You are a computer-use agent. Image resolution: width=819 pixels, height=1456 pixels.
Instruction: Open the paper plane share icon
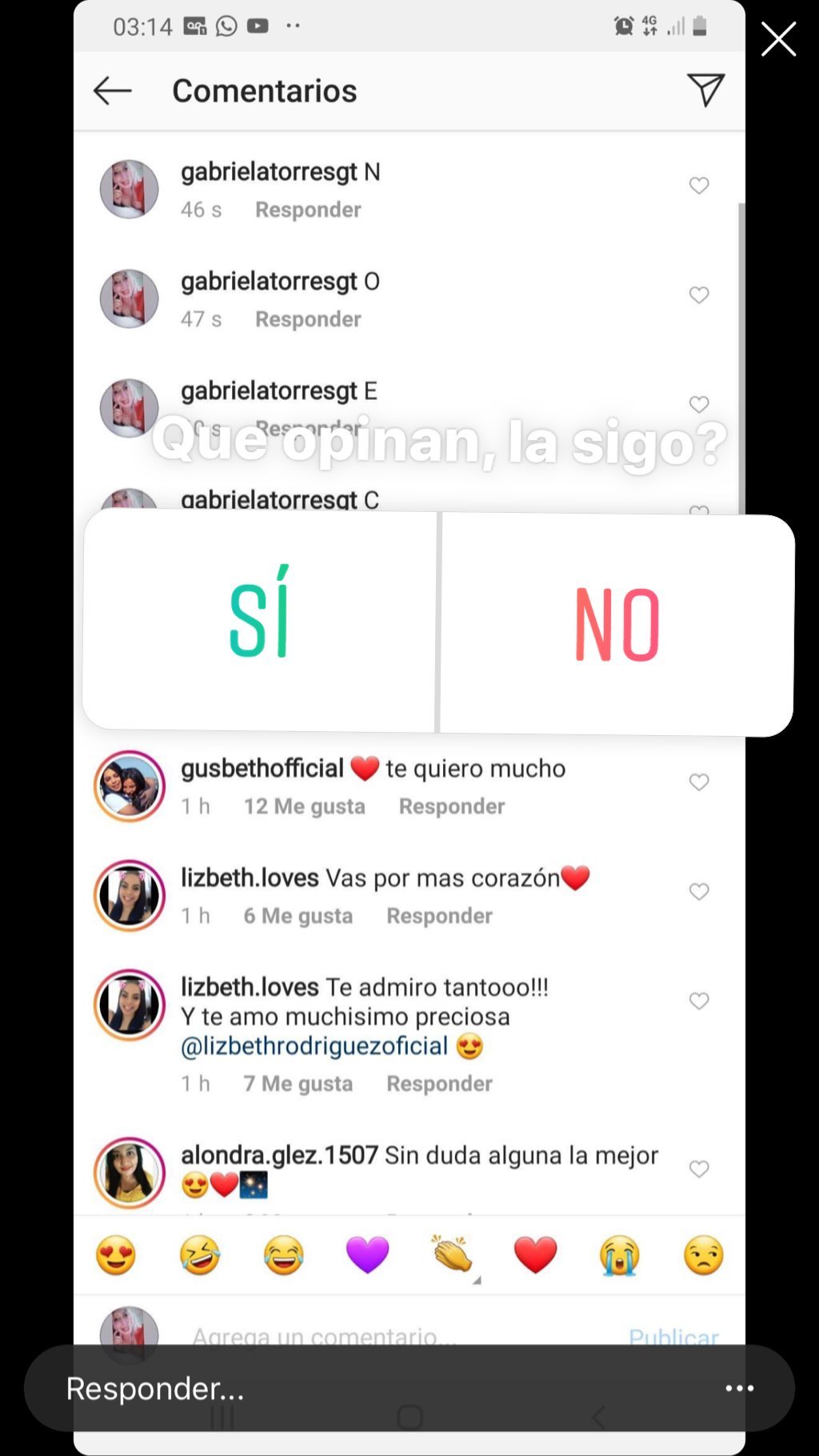tap(705, 90)
